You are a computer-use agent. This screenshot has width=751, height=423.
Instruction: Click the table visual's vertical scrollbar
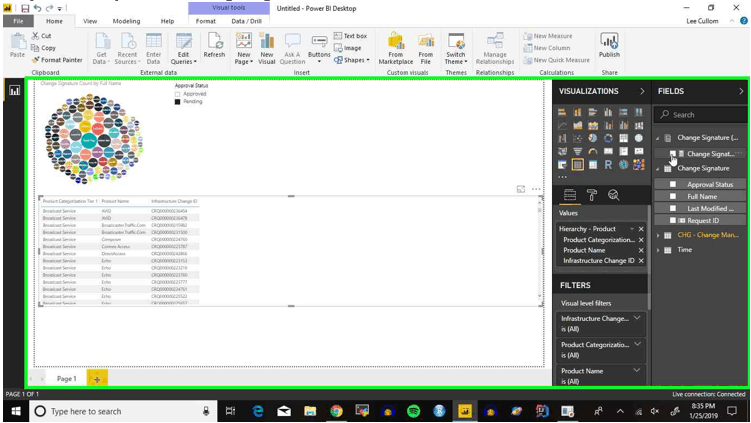click(x=540, y=252)
